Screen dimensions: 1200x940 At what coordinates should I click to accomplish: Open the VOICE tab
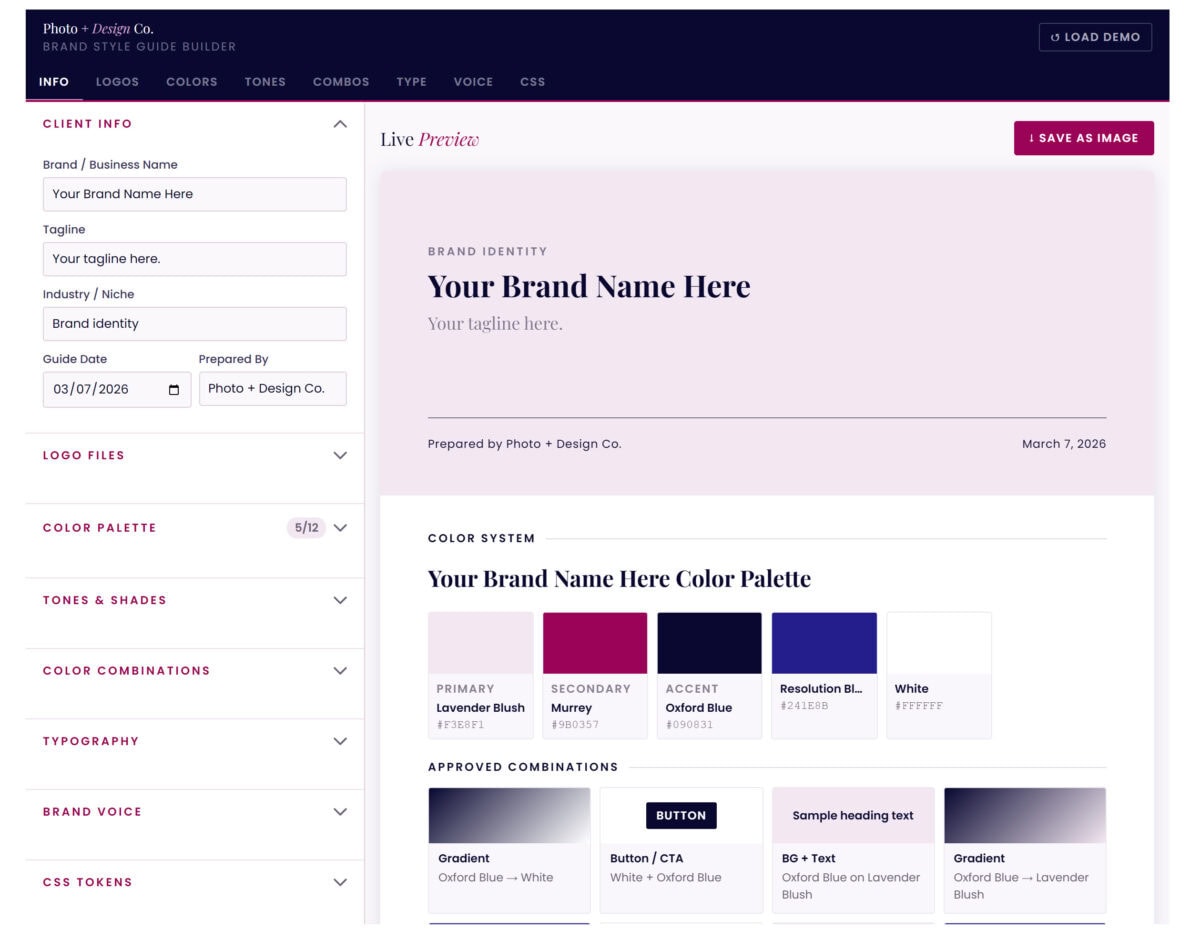click(473, 82)
